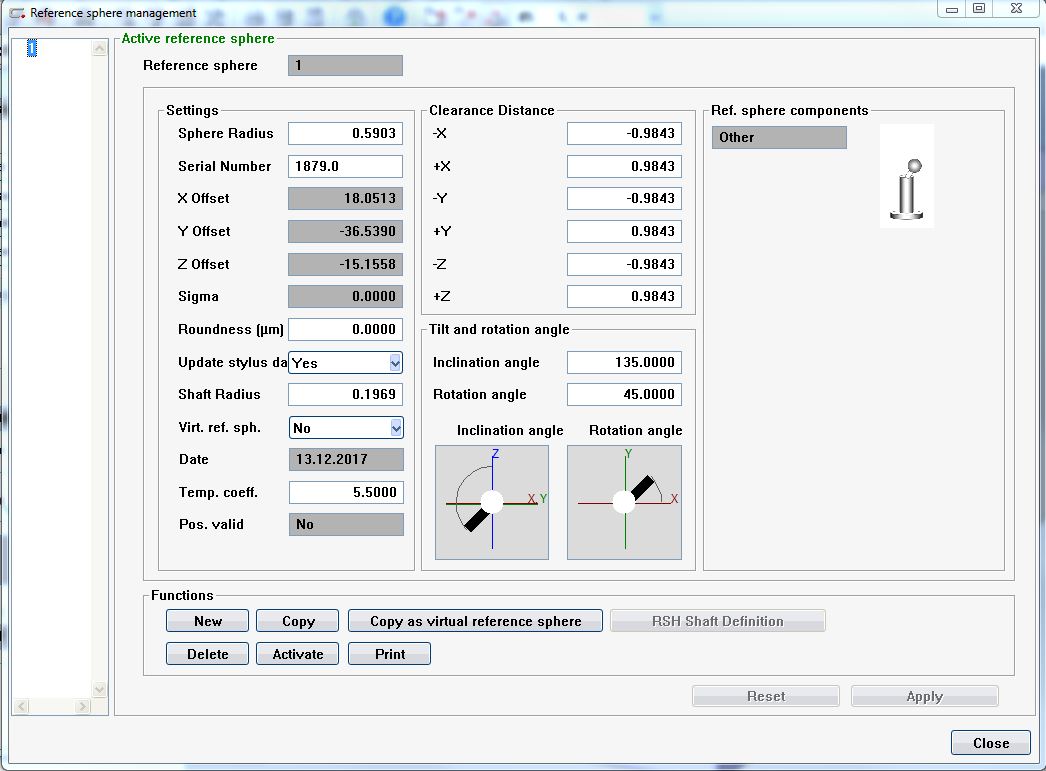Activate the selected reference sphere
This screenshot has width=1046, height=771.
pyautogui.click(x=297, y=653)
